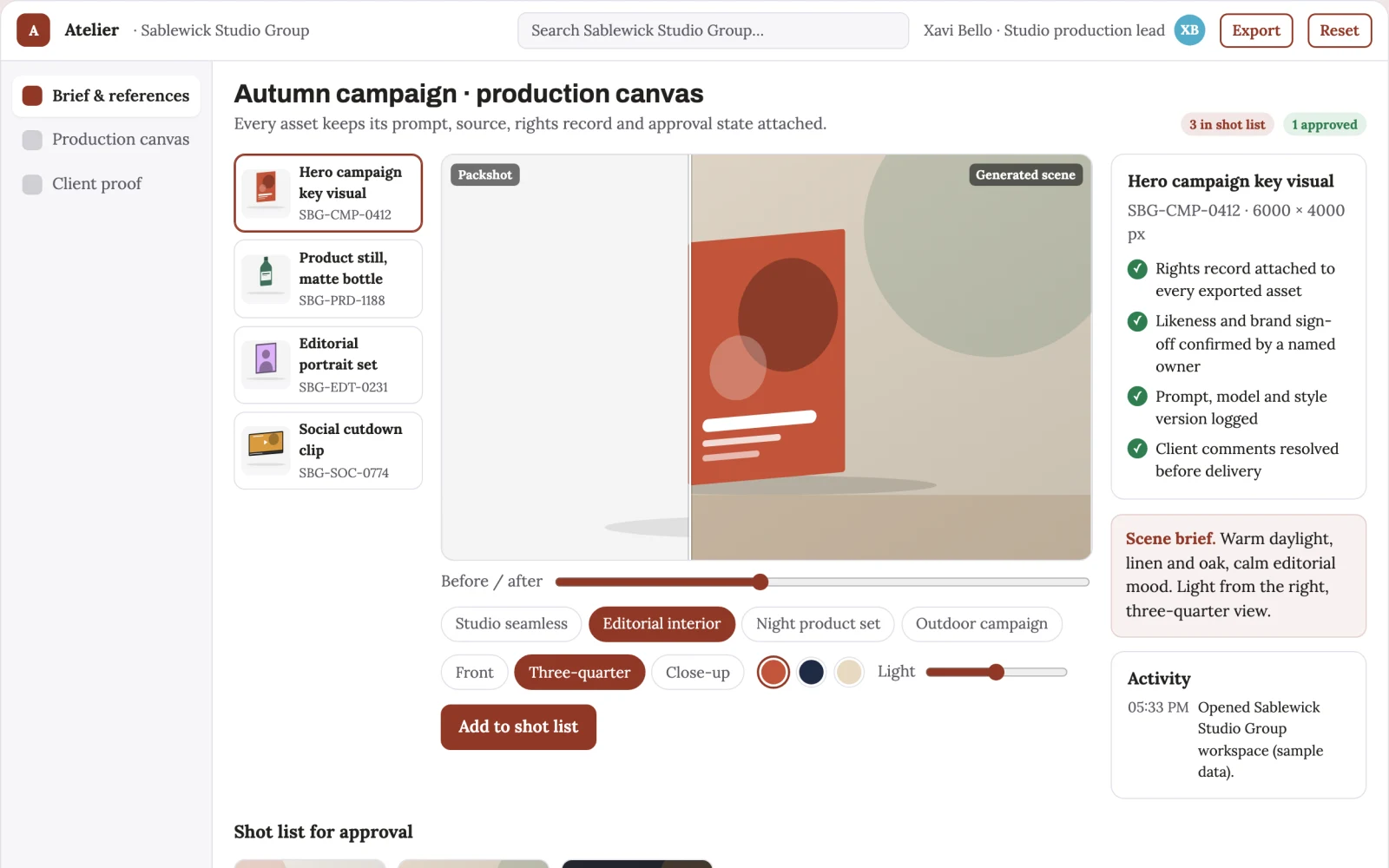Pick the dark navy color swatch

(x=811, y=673)
